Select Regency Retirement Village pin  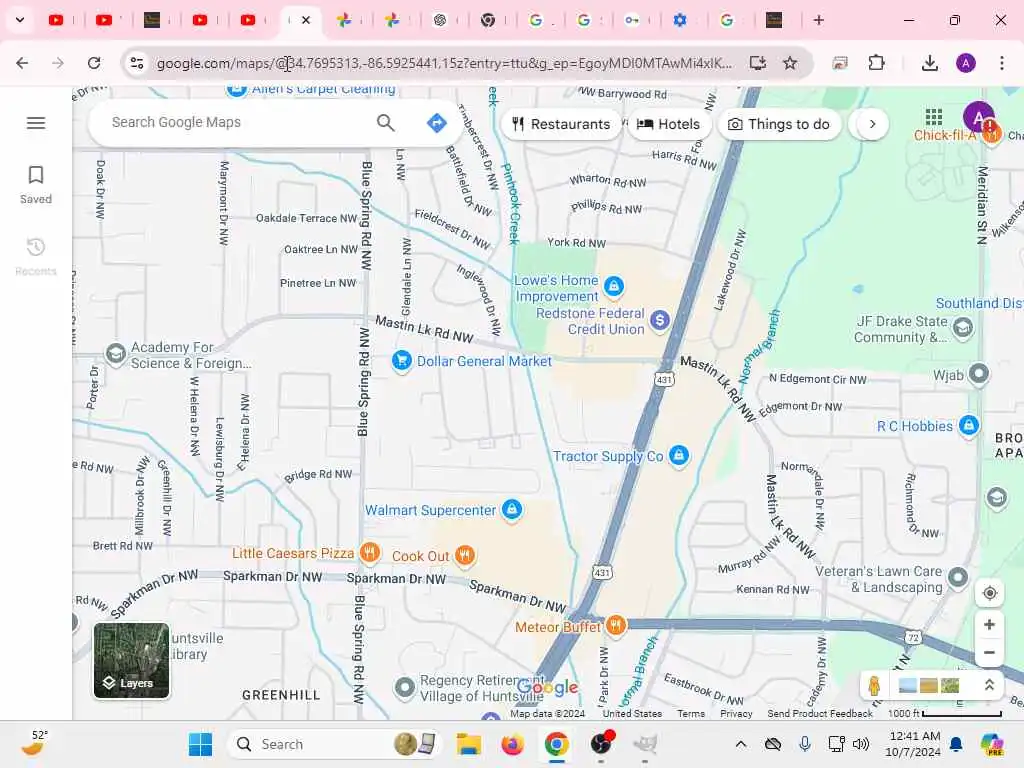(405, 688)
